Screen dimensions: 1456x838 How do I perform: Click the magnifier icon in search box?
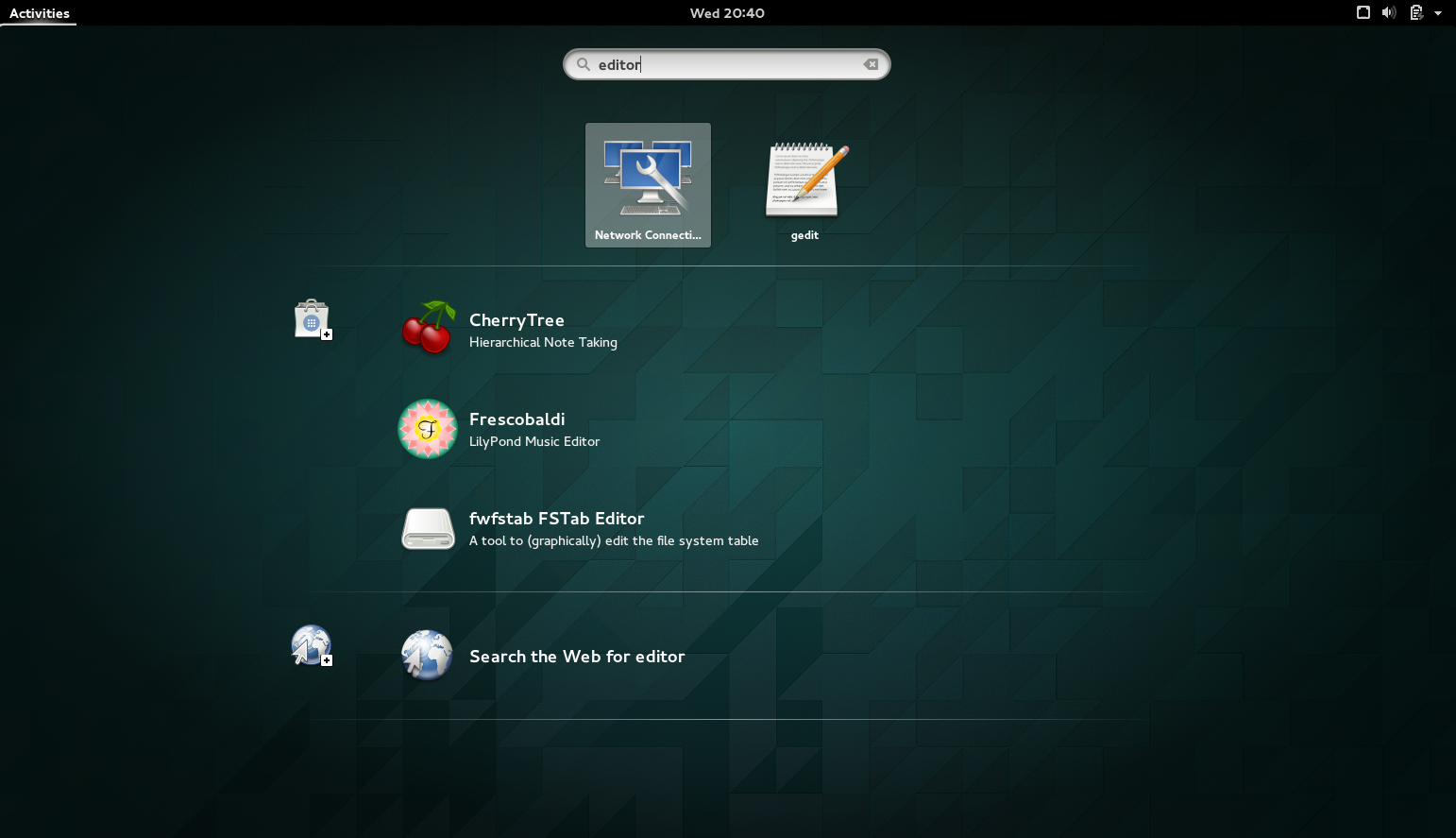click(x=584, y=64)
